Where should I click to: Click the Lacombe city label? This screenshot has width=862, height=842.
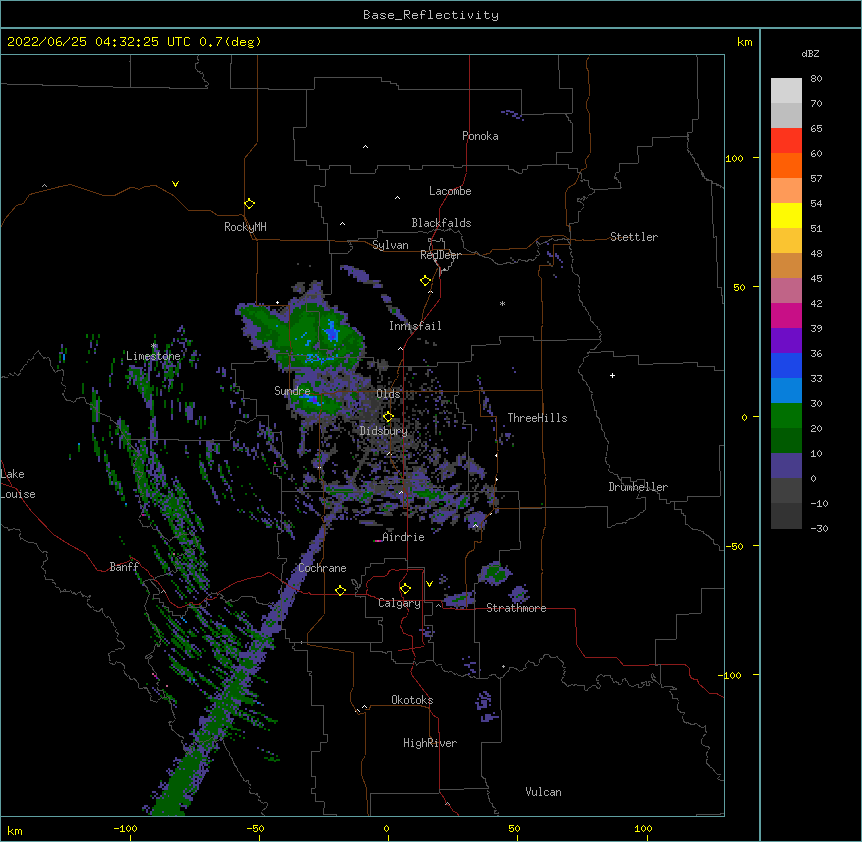pyautogui.click(x=450, y=191)
